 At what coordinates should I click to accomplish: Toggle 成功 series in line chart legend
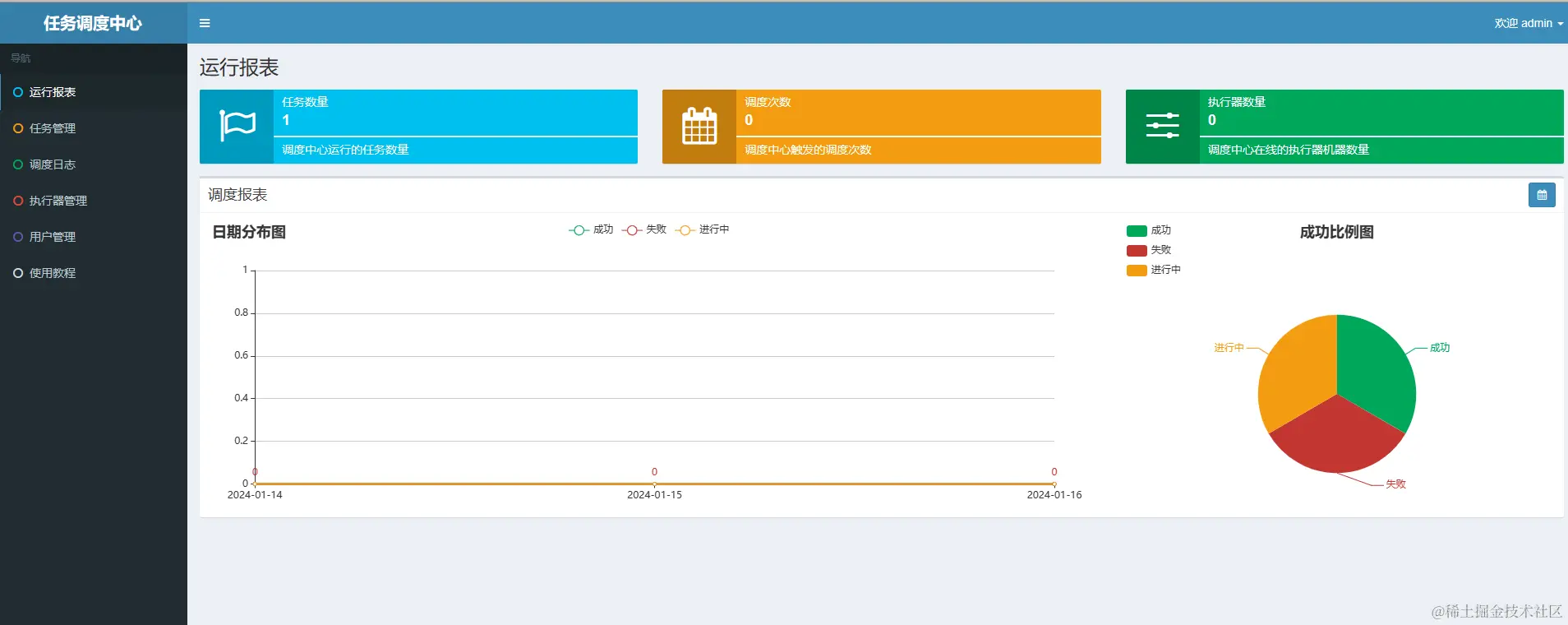click(x=591, y=229)
